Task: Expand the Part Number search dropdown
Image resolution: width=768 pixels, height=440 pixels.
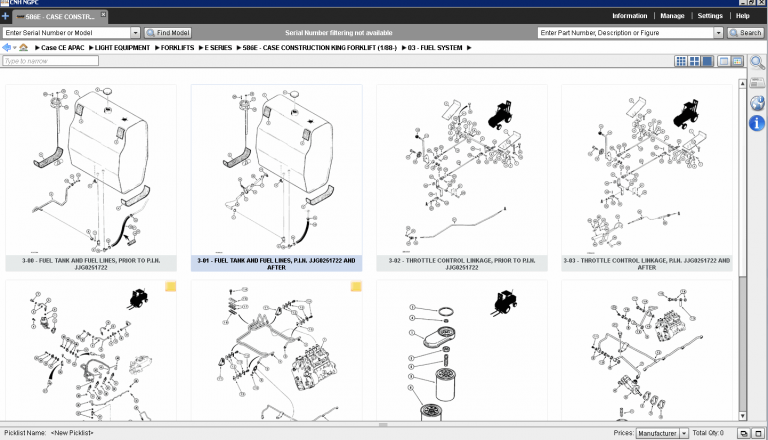Action: click(x=718, y=33)
